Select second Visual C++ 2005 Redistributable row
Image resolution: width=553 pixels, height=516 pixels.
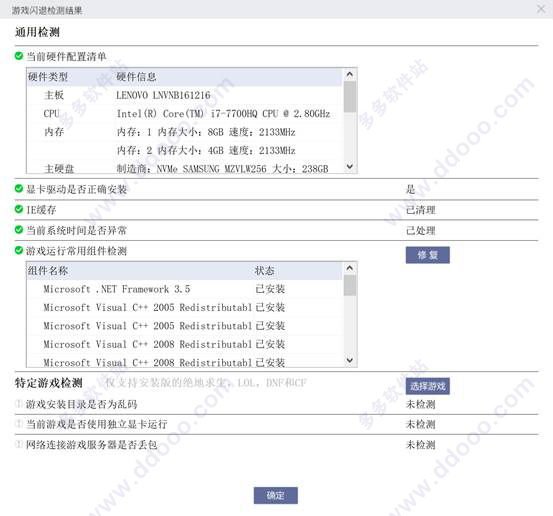(x=185, y=326)
